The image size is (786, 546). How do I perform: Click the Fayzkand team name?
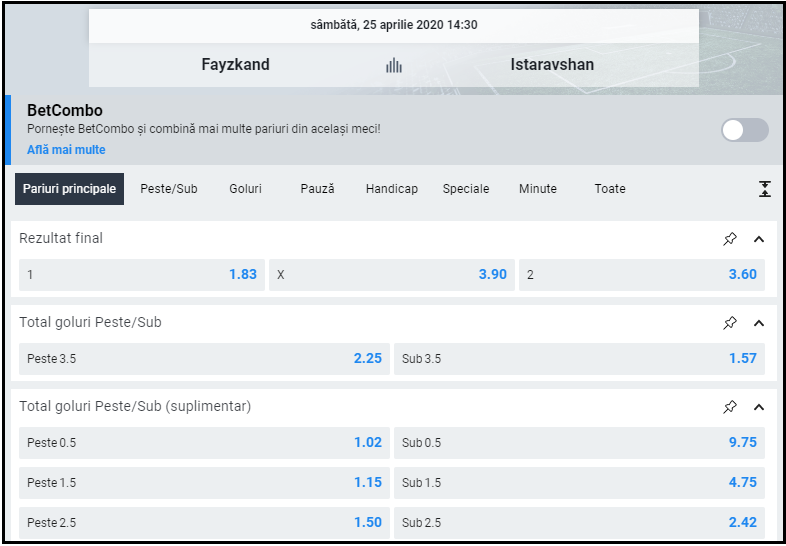pyautogui.click(x=235, y=65)
